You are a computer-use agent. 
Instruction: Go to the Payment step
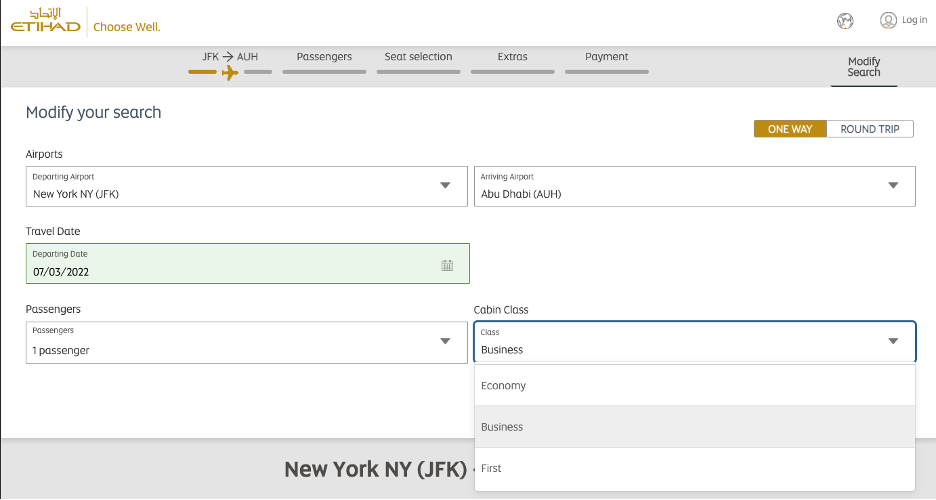(x=606, y=57)
